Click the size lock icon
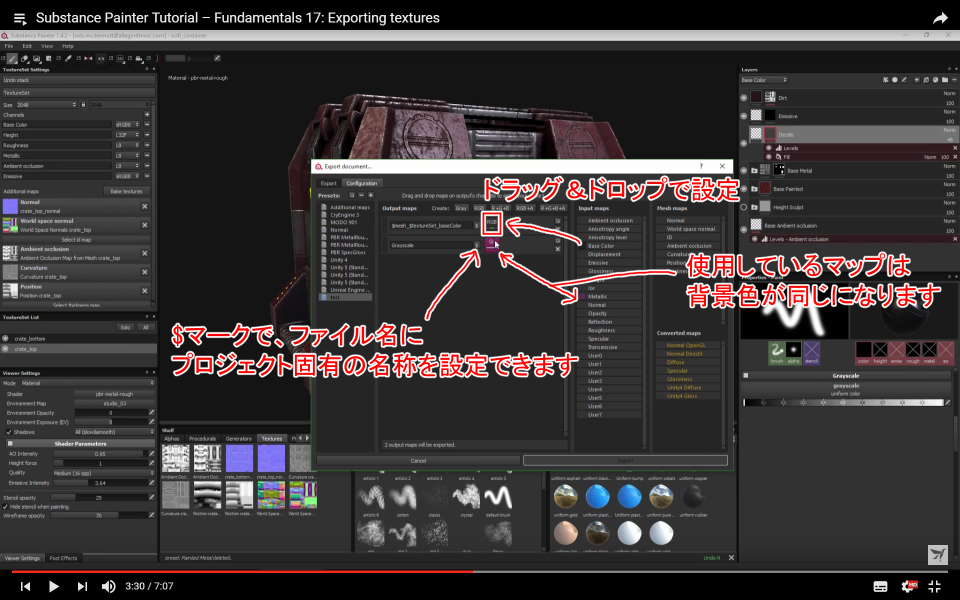This screenshot has width=960, height=600. [x=84, y=105]
